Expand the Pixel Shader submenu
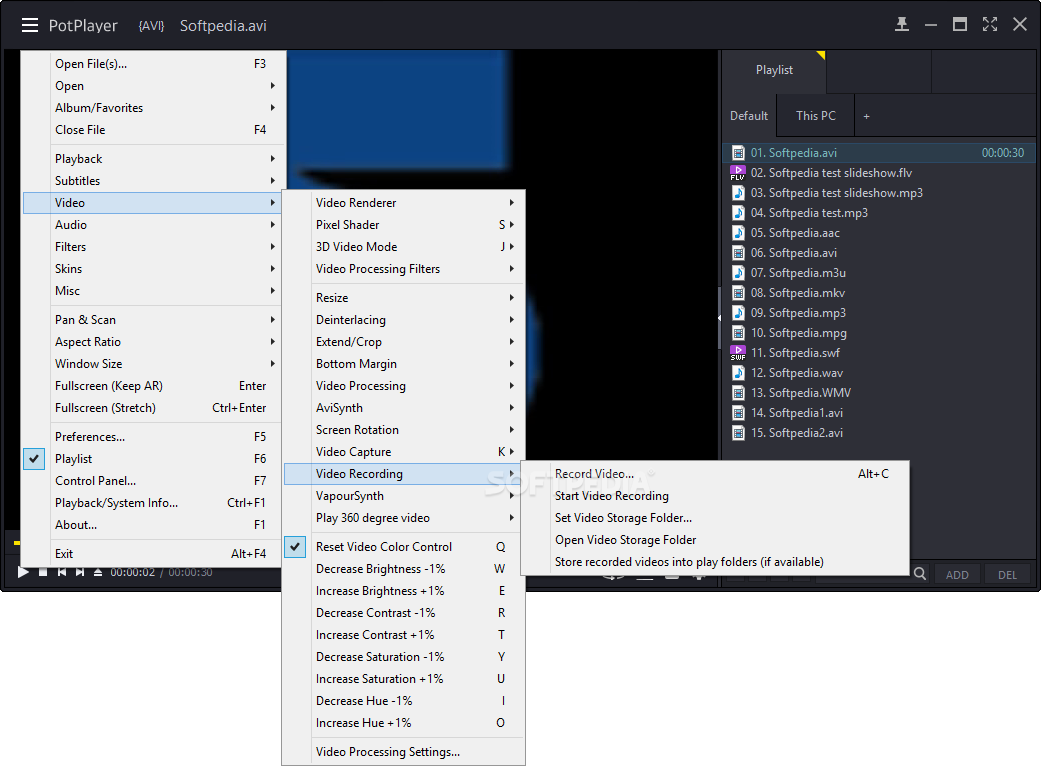1041x766 pixels. [x=404, y=224]
